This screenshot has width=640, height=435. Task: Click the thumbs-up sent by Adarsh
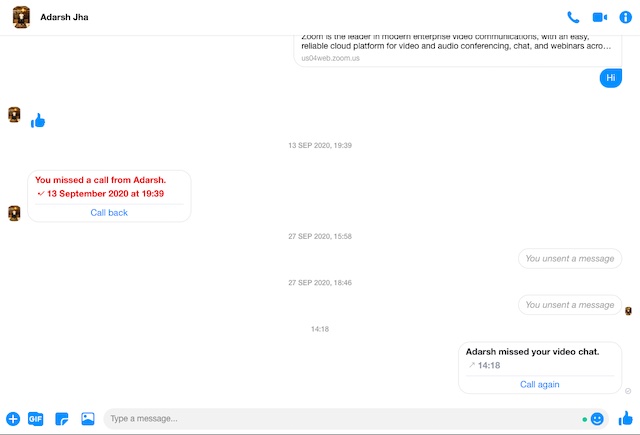click(x=38, y=121)
